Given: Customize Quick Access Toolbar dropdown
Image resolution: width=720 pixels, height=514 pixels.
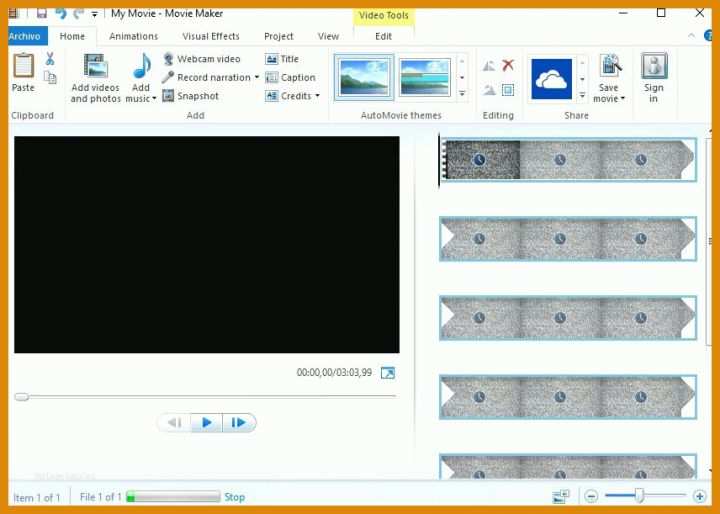Looking at the screenshot, I should pos(94,14).
